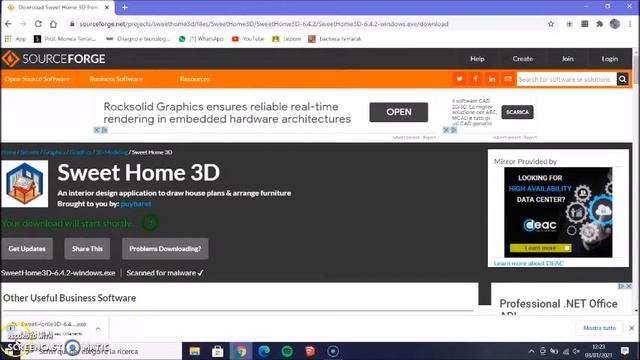This screenshot has width=640, height=360.
Task: Open the Help menu
Action: [x=477, y=59]
